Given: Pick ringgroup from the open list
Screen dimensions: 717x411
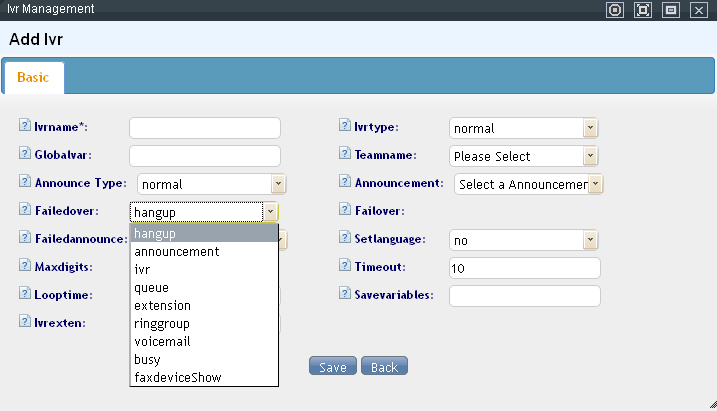Looking at the screenshot, I should click(161, 323).
